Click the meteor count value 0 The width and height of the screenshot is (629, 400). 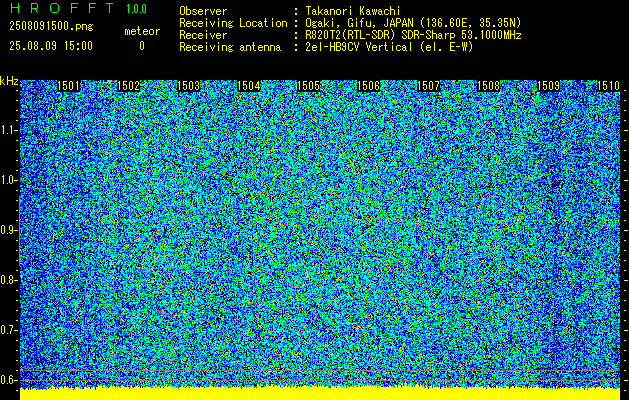pos(142,46)
